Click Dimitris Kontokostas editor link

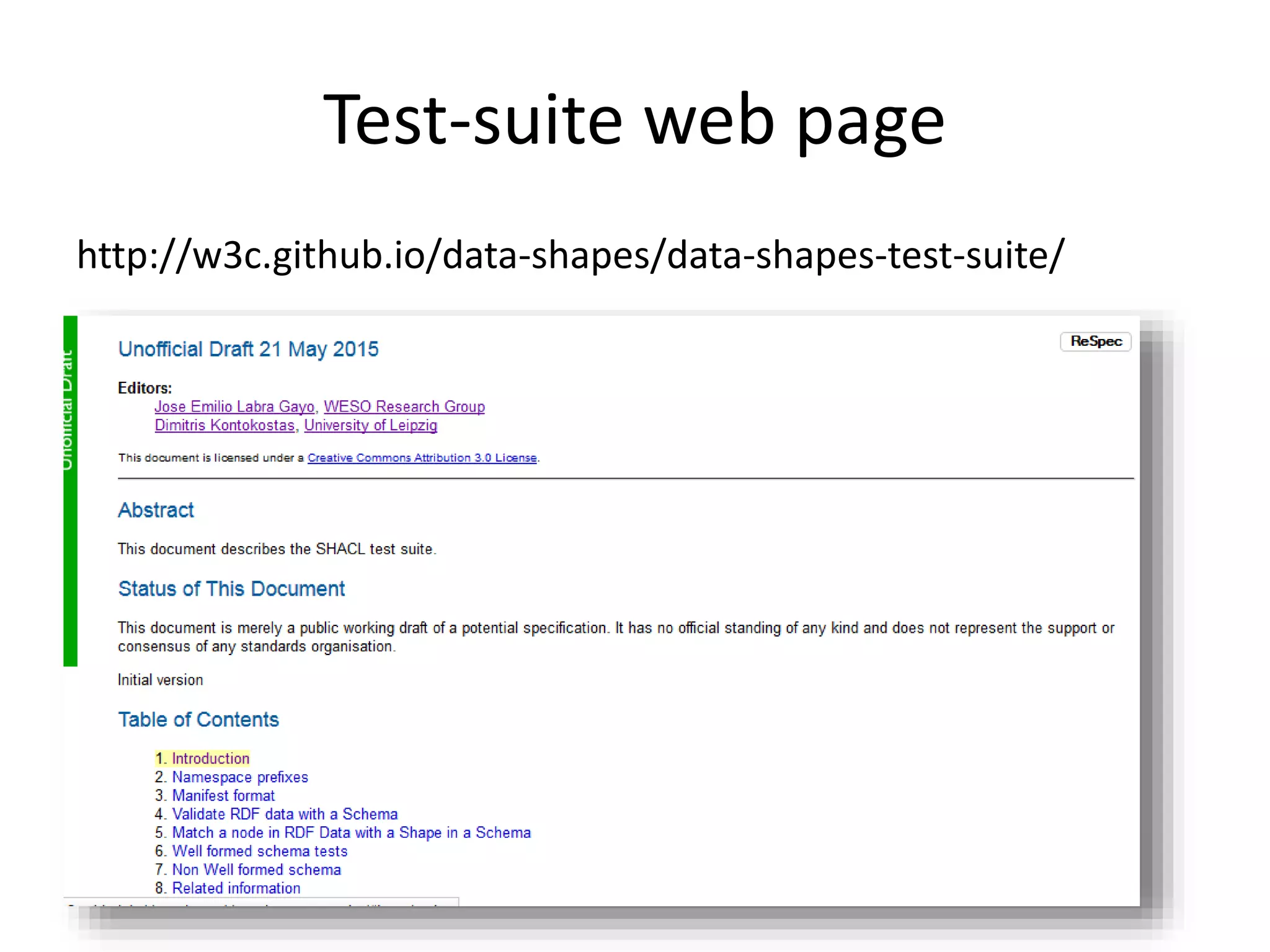point(224,425)
